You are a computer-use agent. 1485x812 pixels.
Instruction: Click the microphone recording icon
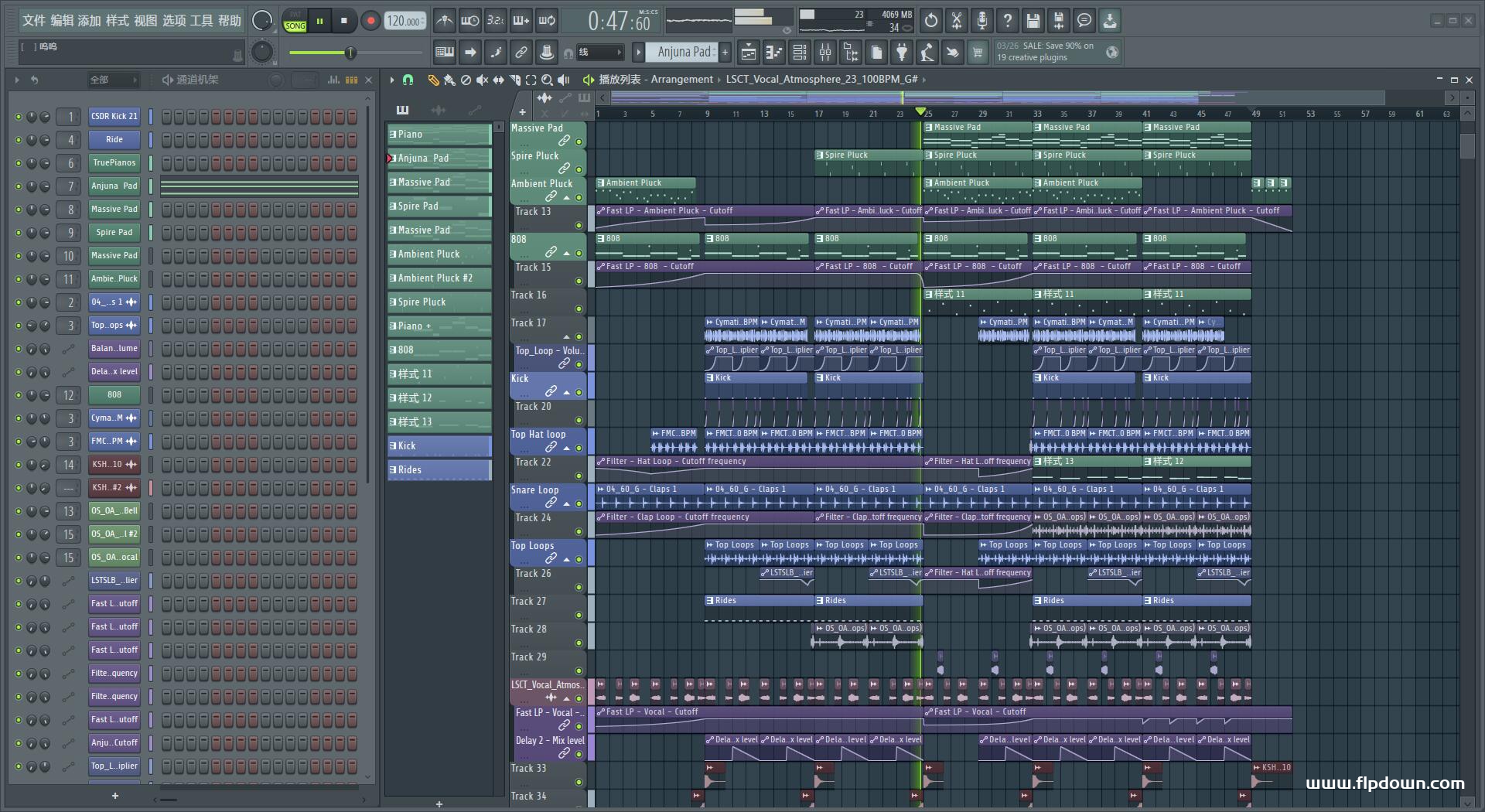982,21
